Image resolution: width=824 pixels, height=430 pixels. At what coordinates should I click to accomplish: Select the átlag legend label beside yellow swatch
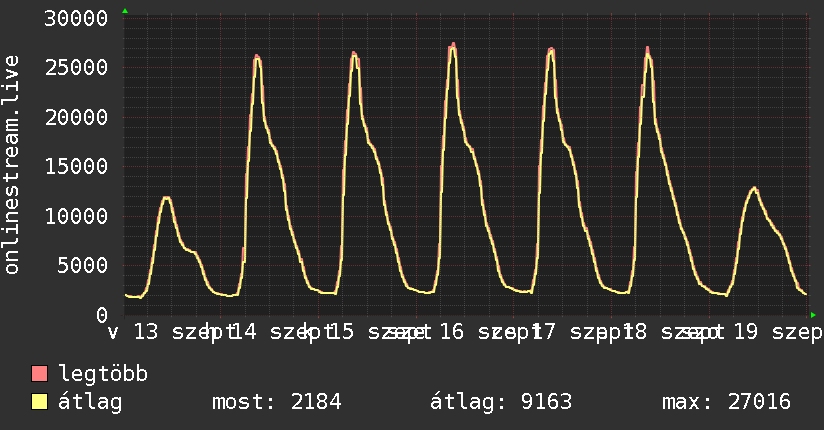tap(90, 402)
